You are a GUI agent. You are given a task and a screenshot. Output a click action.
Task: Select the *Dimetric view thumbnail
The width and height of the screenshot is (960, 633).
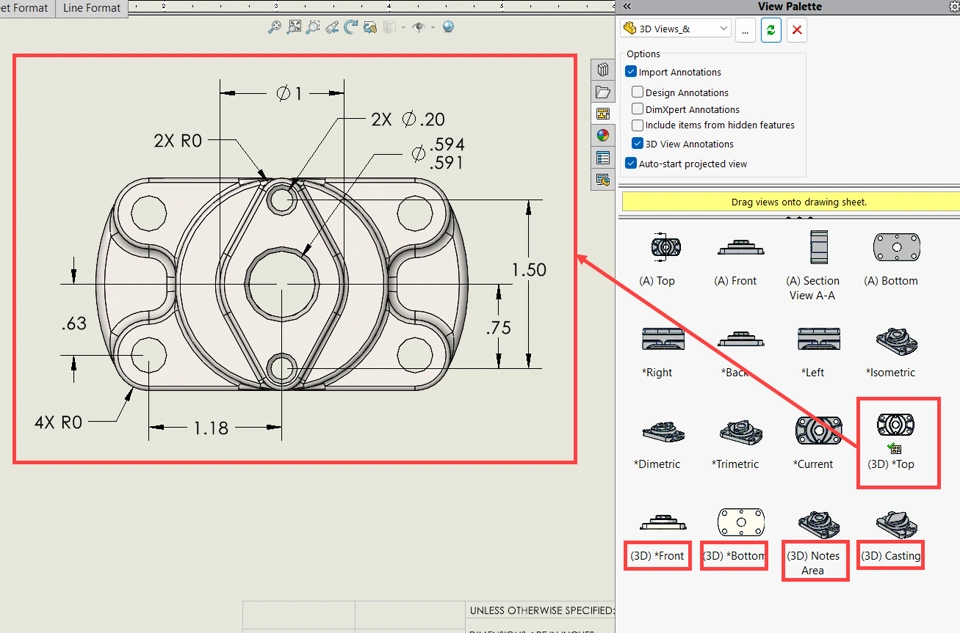(663, 431)
